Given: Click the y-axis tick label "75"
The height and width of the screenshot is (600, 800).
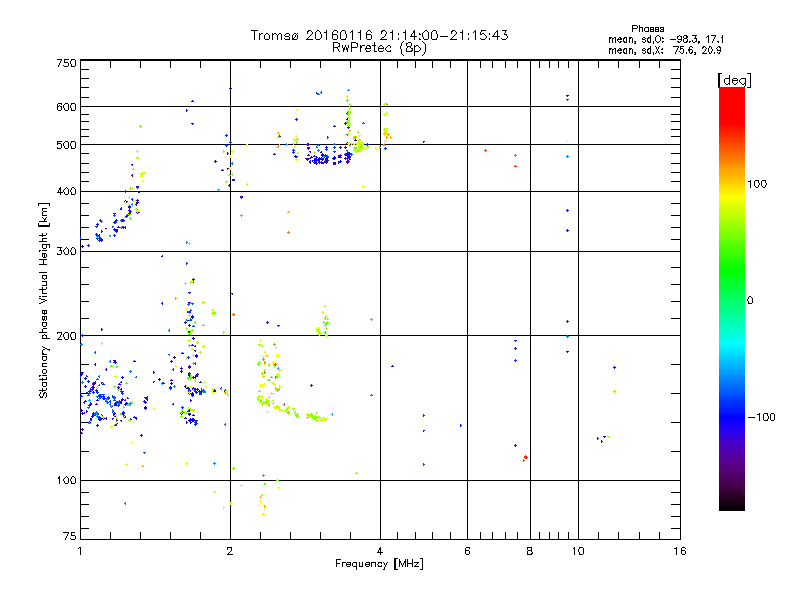Looking at the screenshot, I should [70, 536].
